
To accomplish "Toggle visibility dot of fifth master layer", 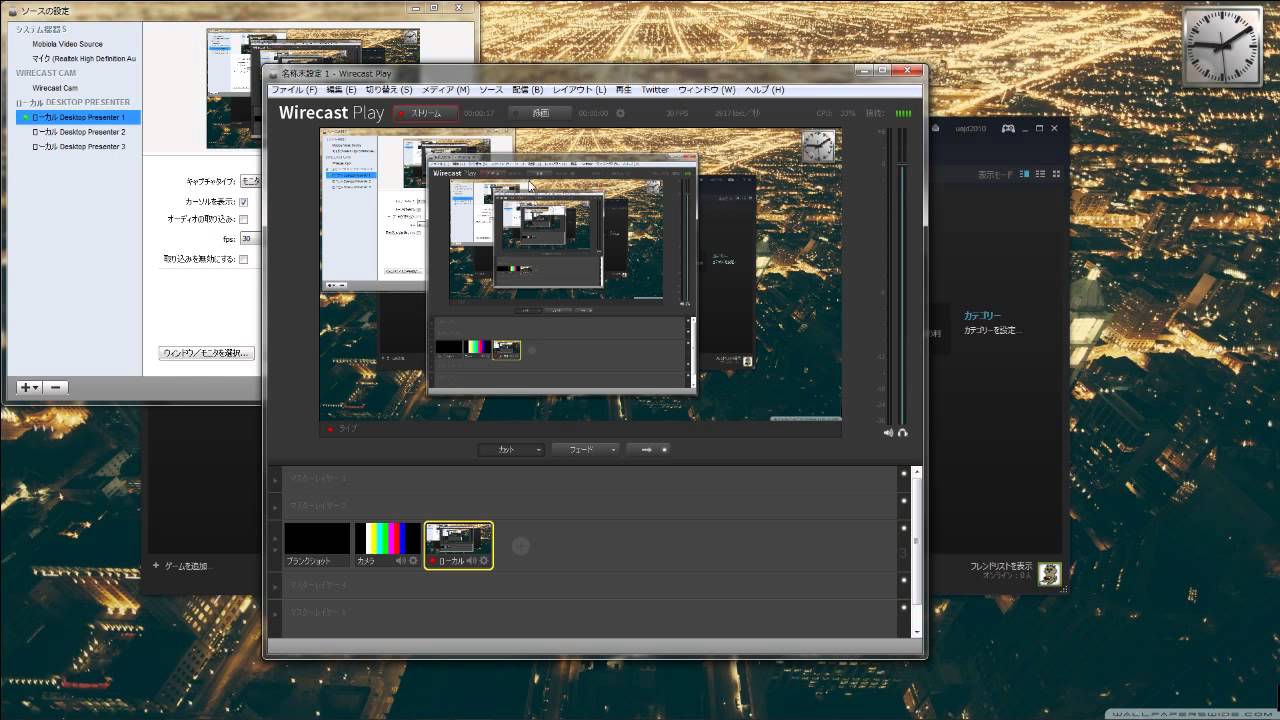I will 903,606.
